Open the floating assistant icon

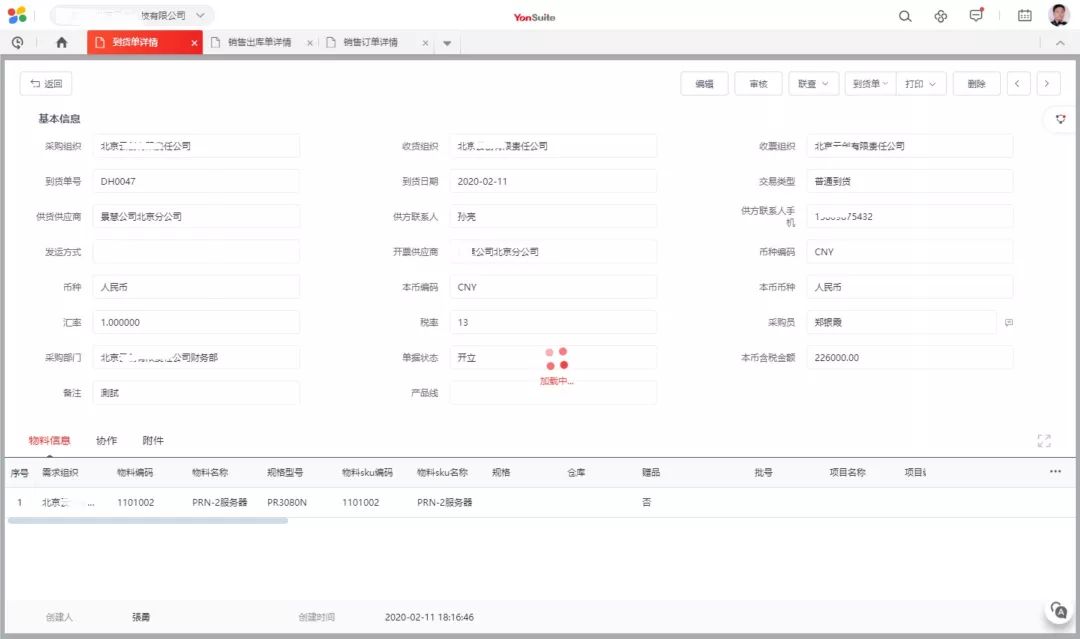pos(1059,610)
